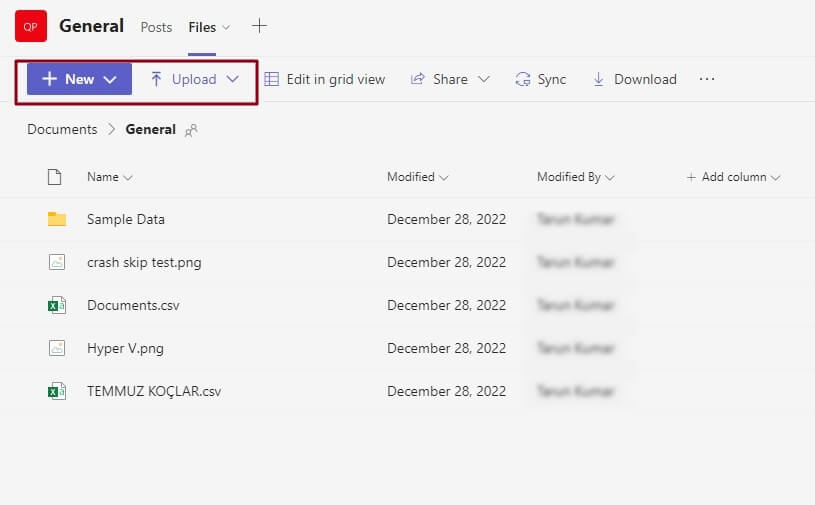815x505 pixels.
Task: Click the image icon for Hyper V.png
Action: (57, 348)
